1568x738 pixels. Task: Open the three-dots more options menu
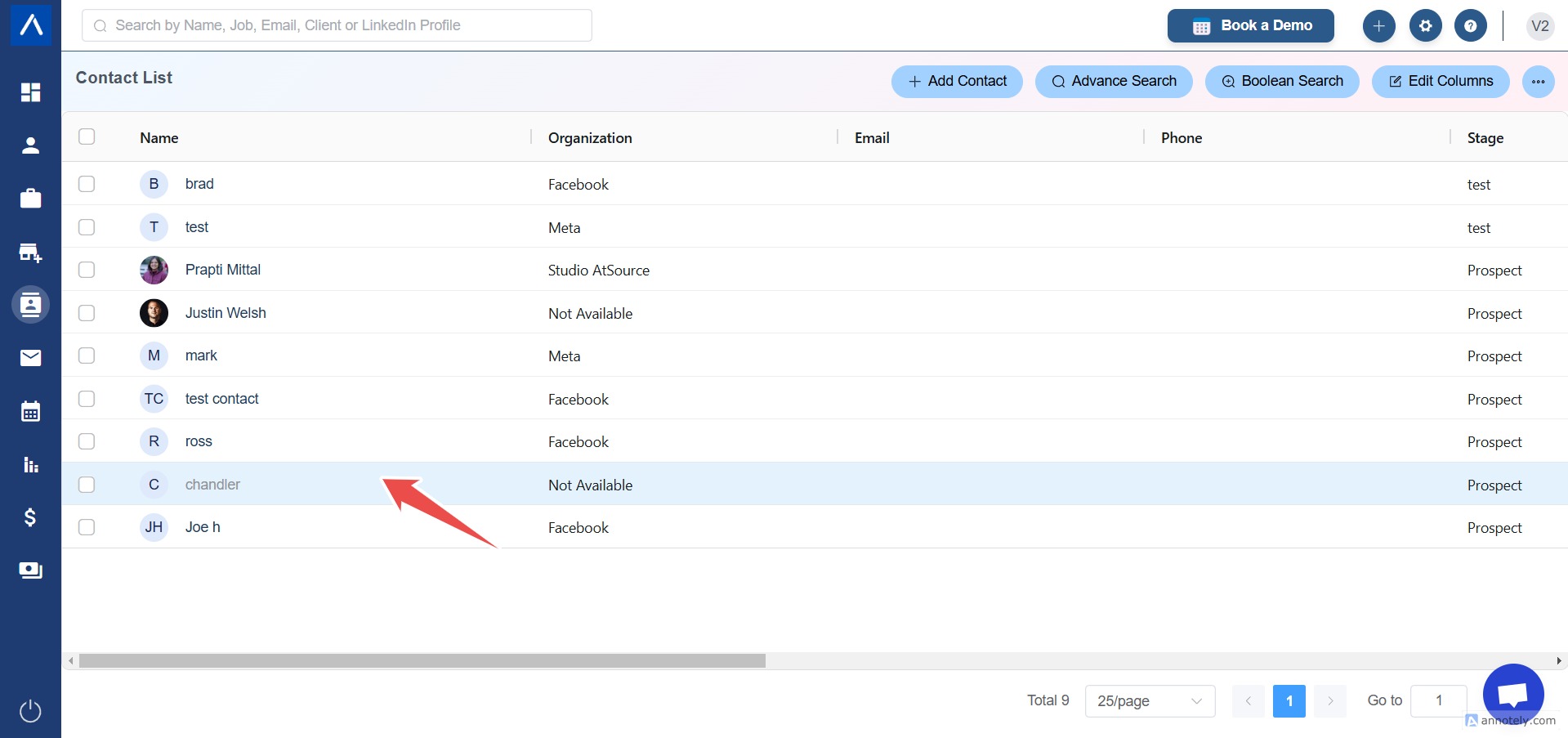coord(1538,81)
